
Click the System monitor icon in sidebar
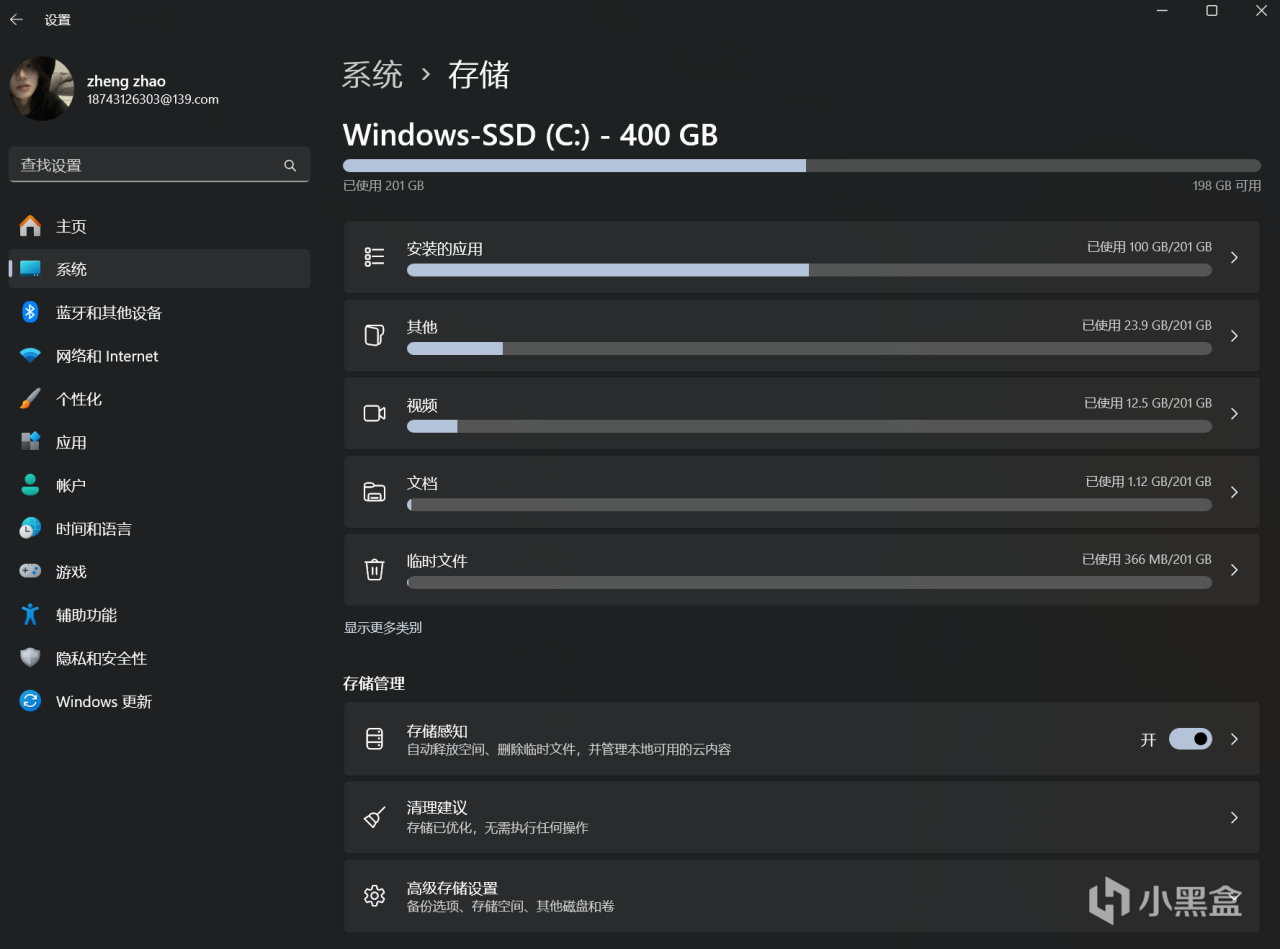point(31,269)
